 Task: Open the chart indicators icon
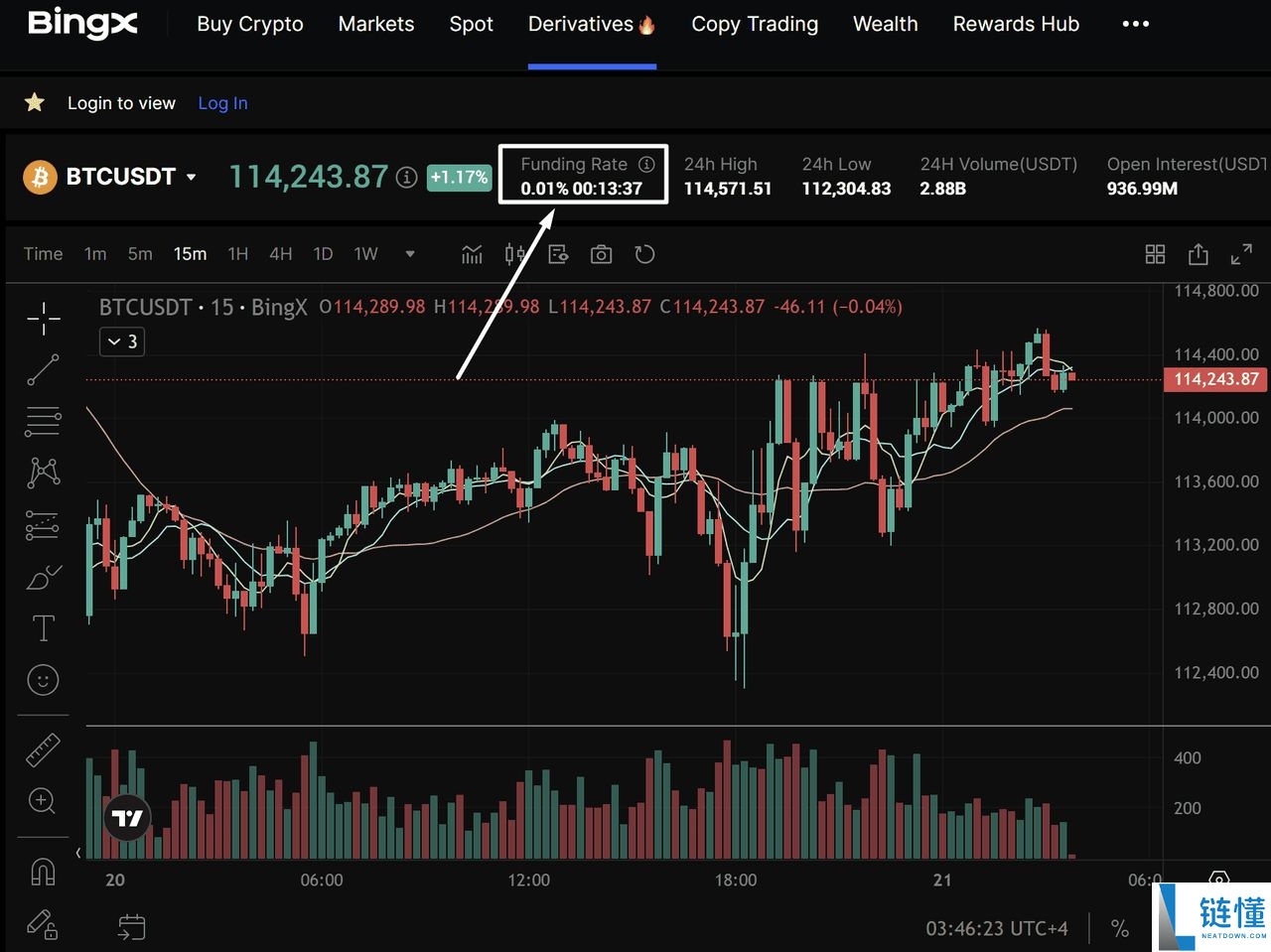tap(472, 254)
